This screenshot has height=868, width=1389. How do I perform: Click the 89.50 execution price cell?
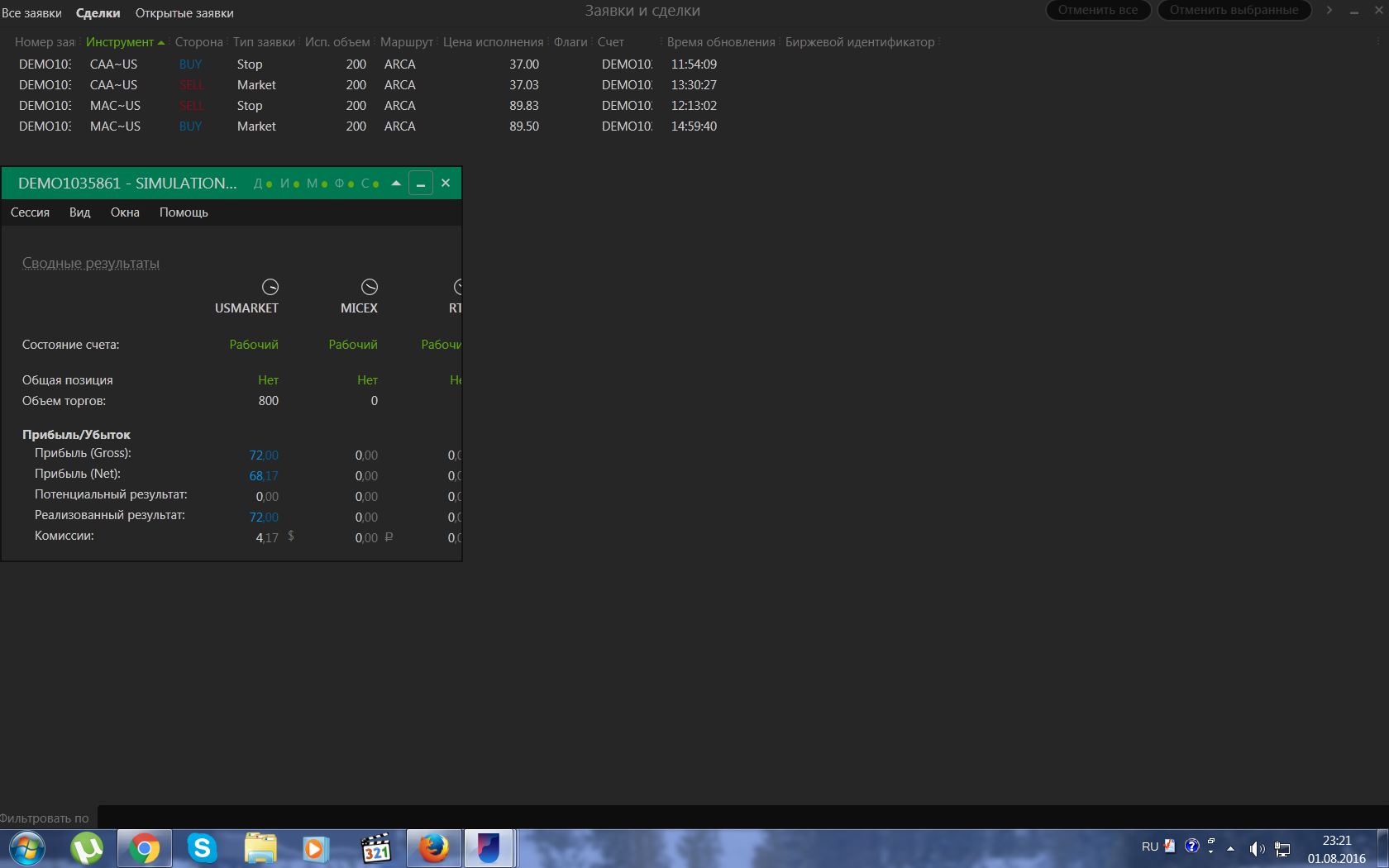point(524,126)
